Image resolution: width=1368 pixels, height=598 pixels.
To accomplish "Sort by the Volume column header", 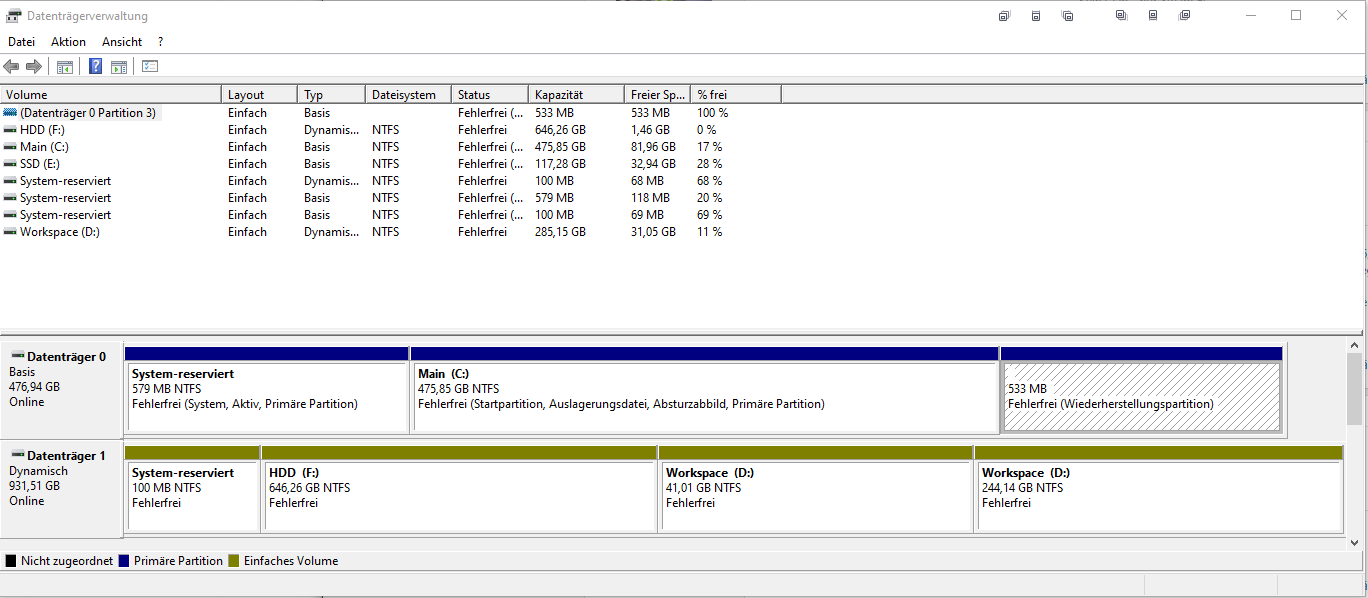I will click(x=111, y=94).
